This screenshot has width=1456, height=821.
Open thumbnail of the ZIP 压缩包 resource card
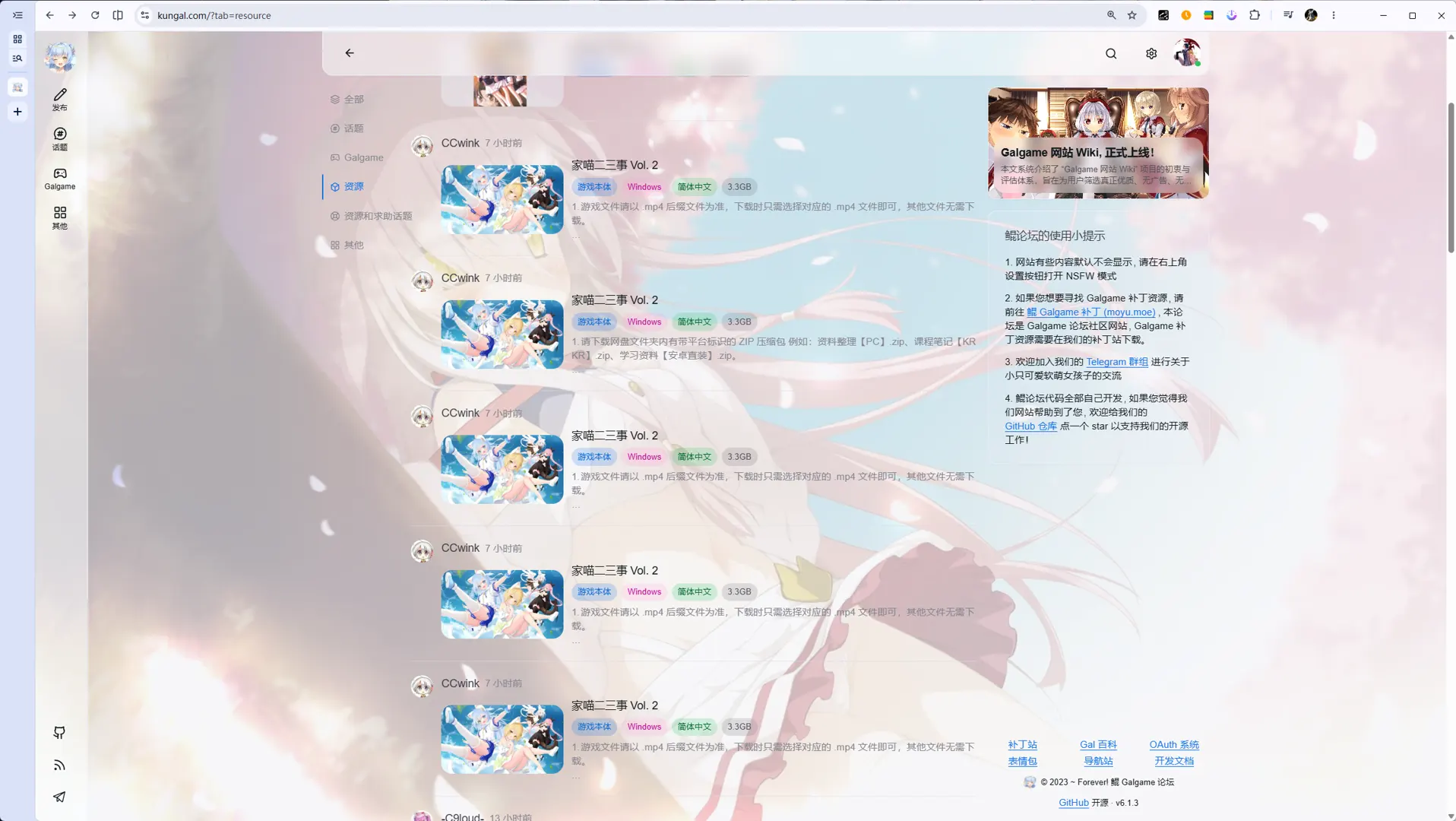(502, 334)
